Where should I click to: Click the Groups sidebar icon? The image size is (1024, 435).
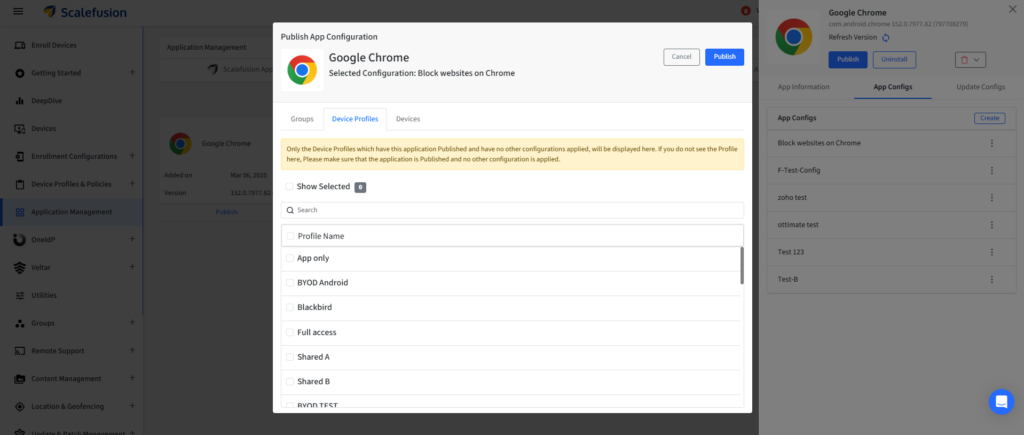(20, 323)
